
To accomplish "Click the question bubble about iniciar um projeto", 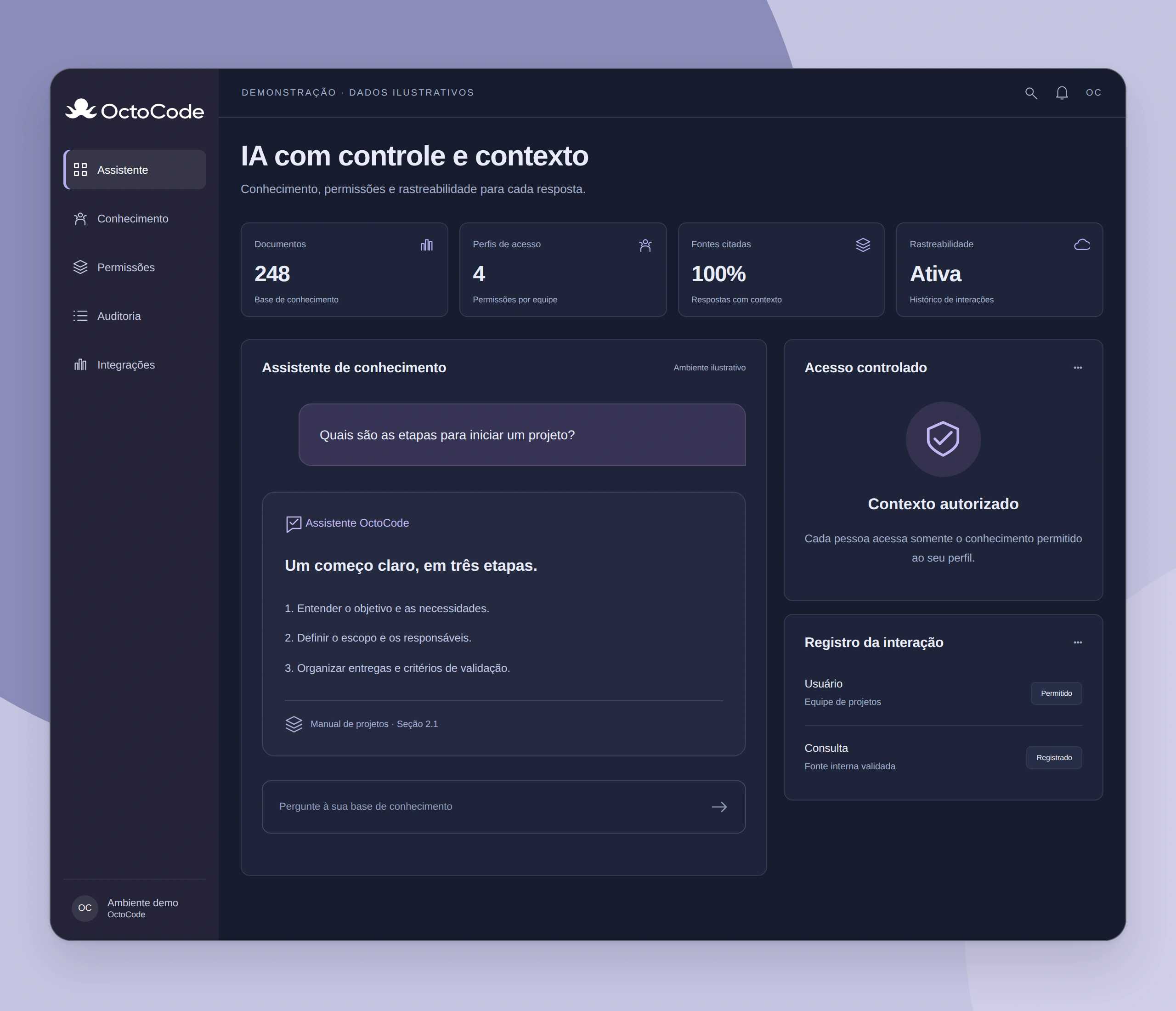I will coord(522,435).
